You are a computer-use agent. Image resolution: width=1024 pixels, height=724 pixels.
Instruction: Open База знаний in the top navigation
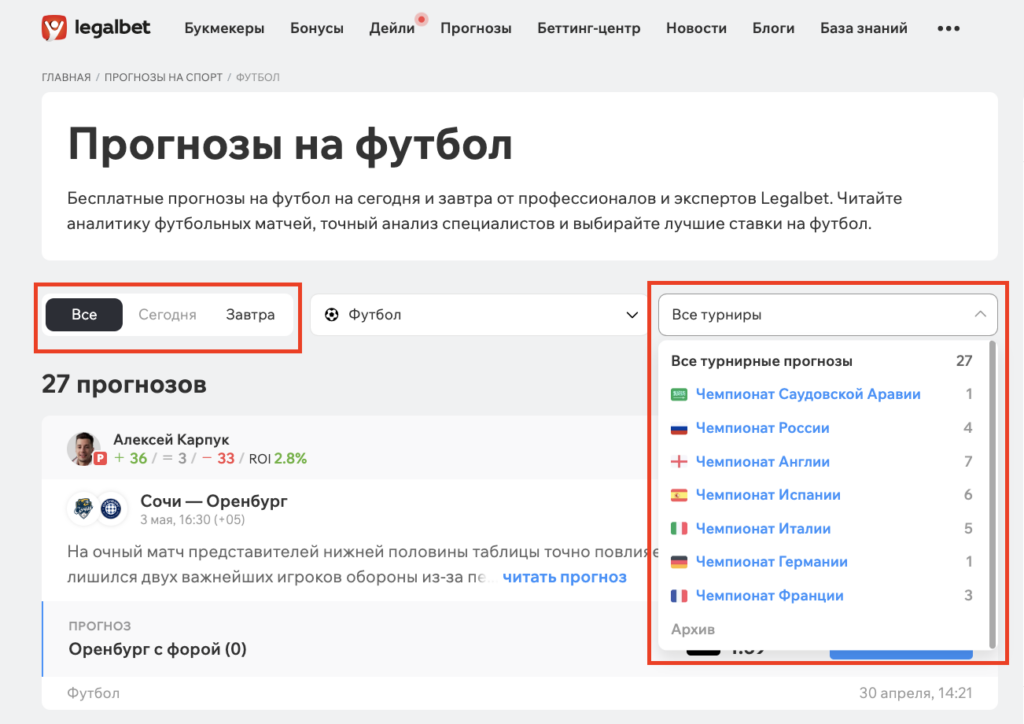[863, 29]
